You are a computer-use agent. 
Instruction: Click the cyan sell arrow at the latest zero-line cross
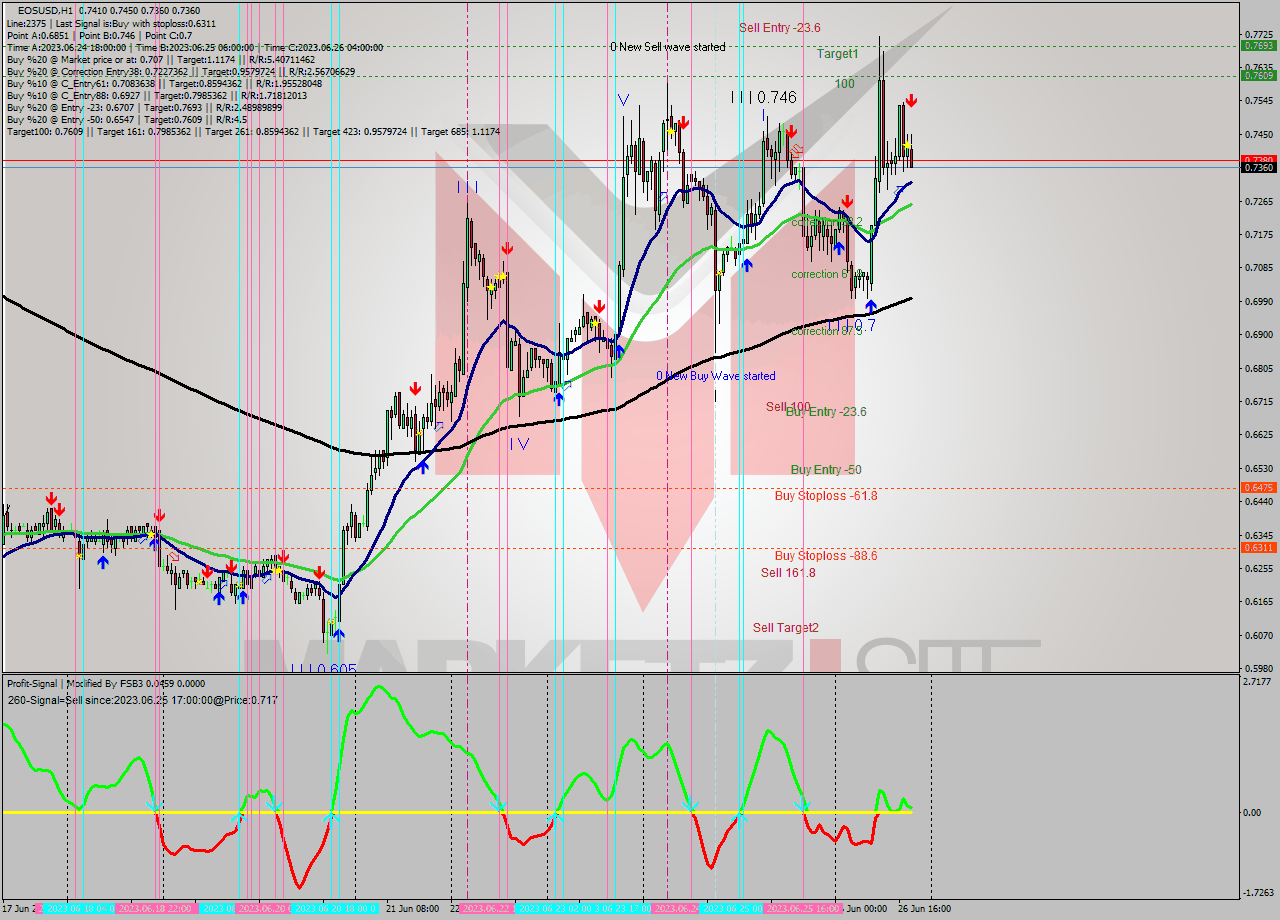[x=804, y=806]
